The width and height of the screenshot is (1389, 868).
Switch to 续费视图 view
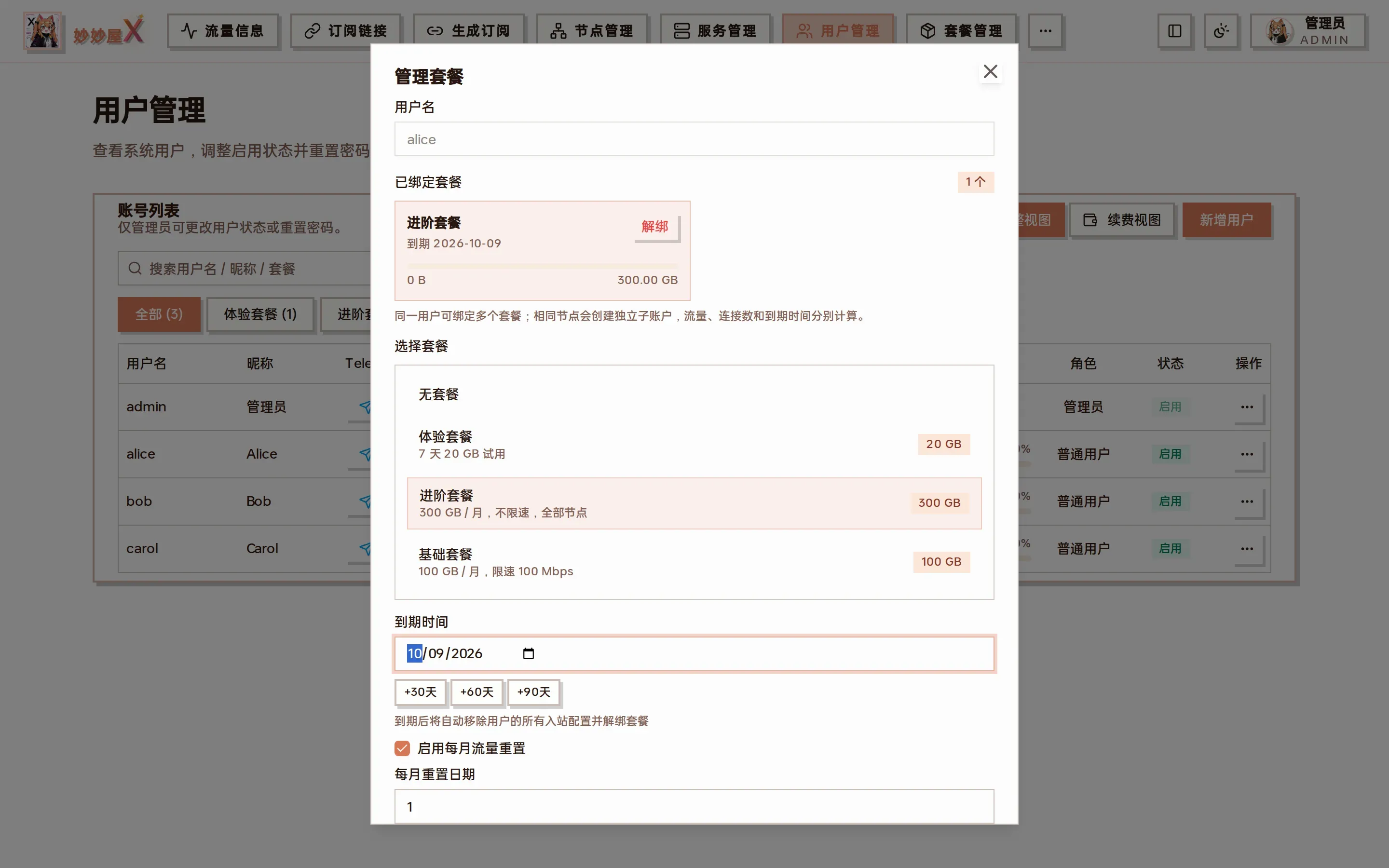[x=1122, y=220]
